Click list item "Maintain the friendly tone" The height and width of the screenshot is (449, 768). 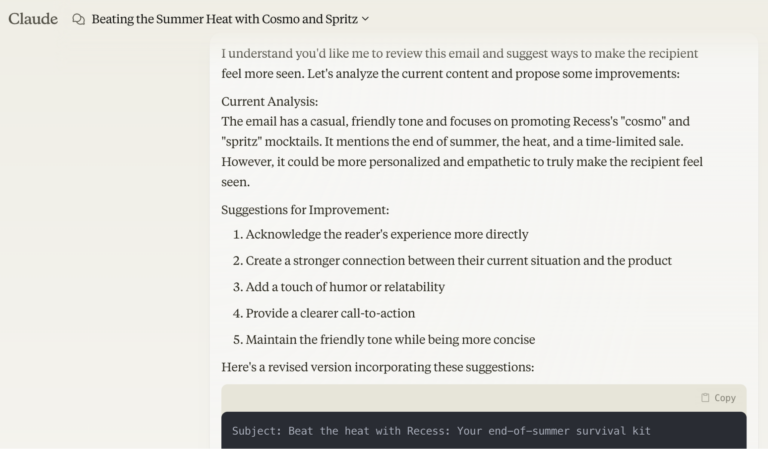click(390, 339)
